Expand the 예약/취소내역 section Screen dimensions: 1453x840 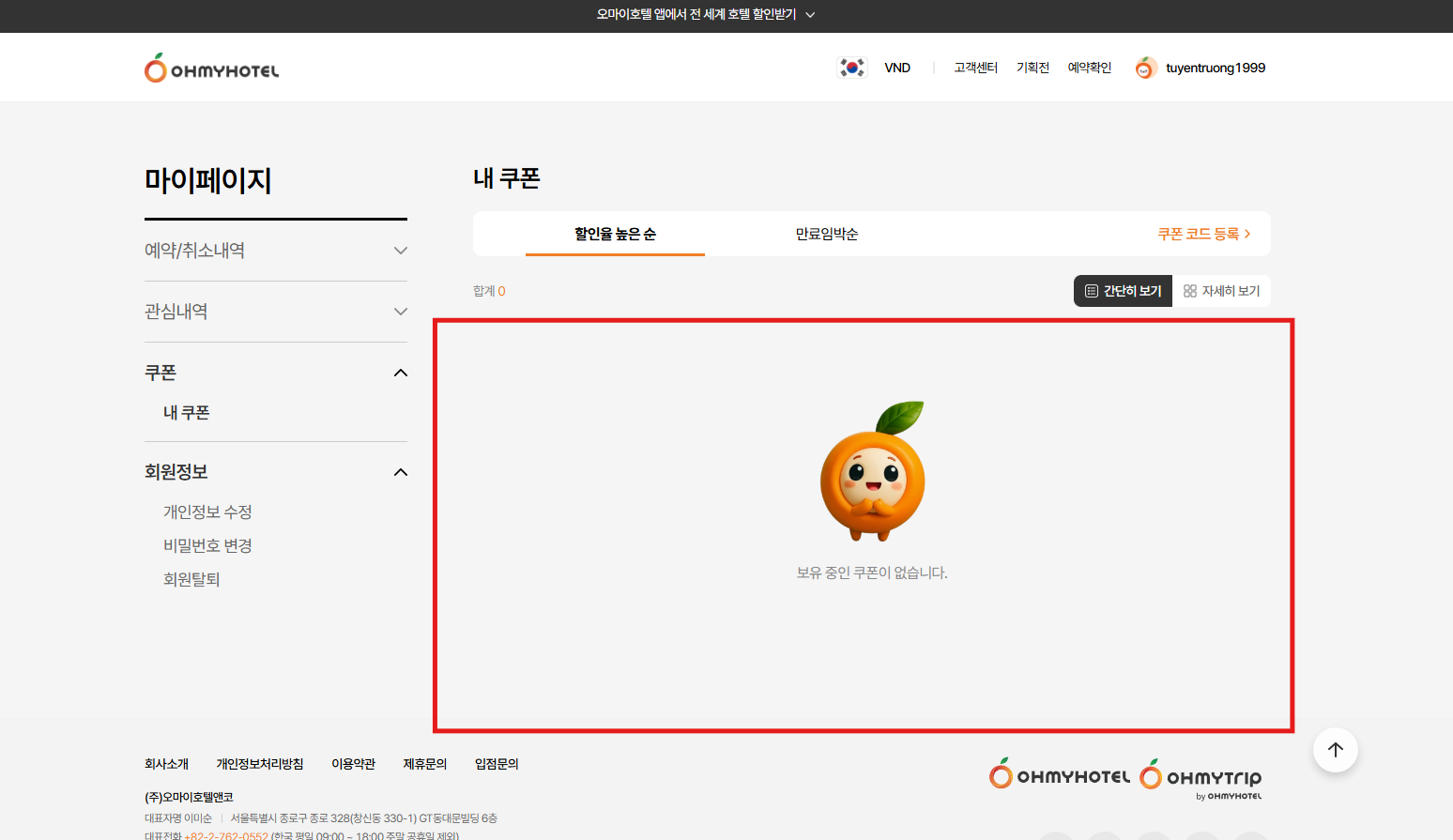tap(276, 251)
